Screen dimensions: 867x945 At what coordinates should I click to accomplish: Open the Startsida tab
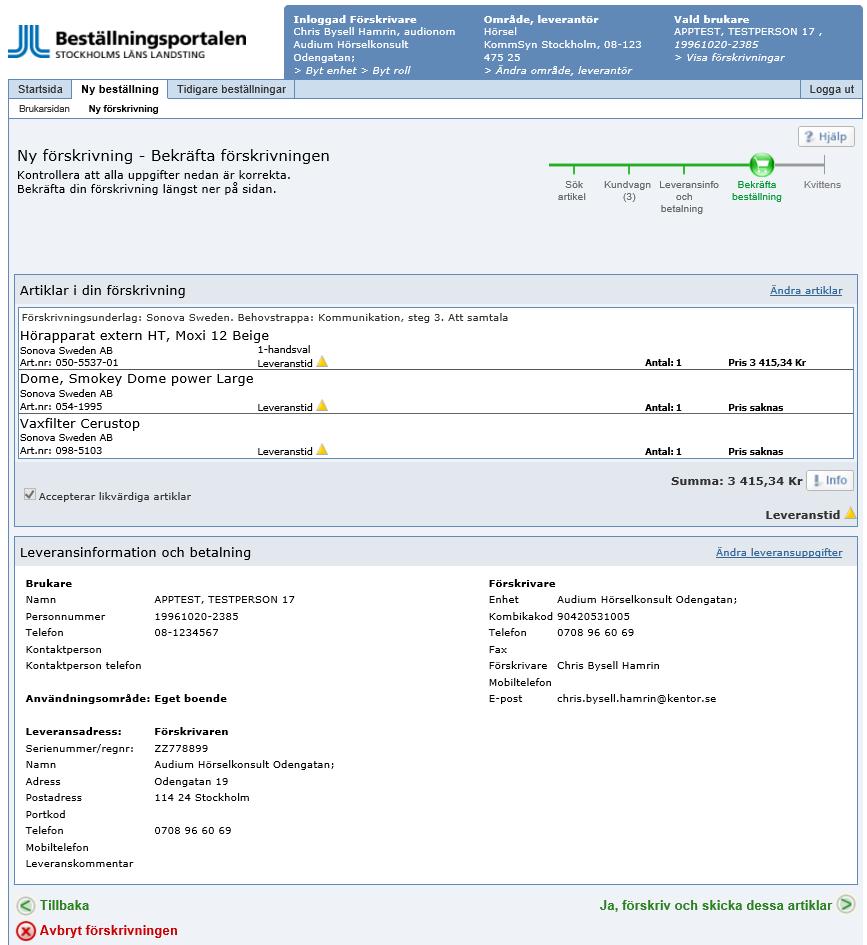click(40, 89)
